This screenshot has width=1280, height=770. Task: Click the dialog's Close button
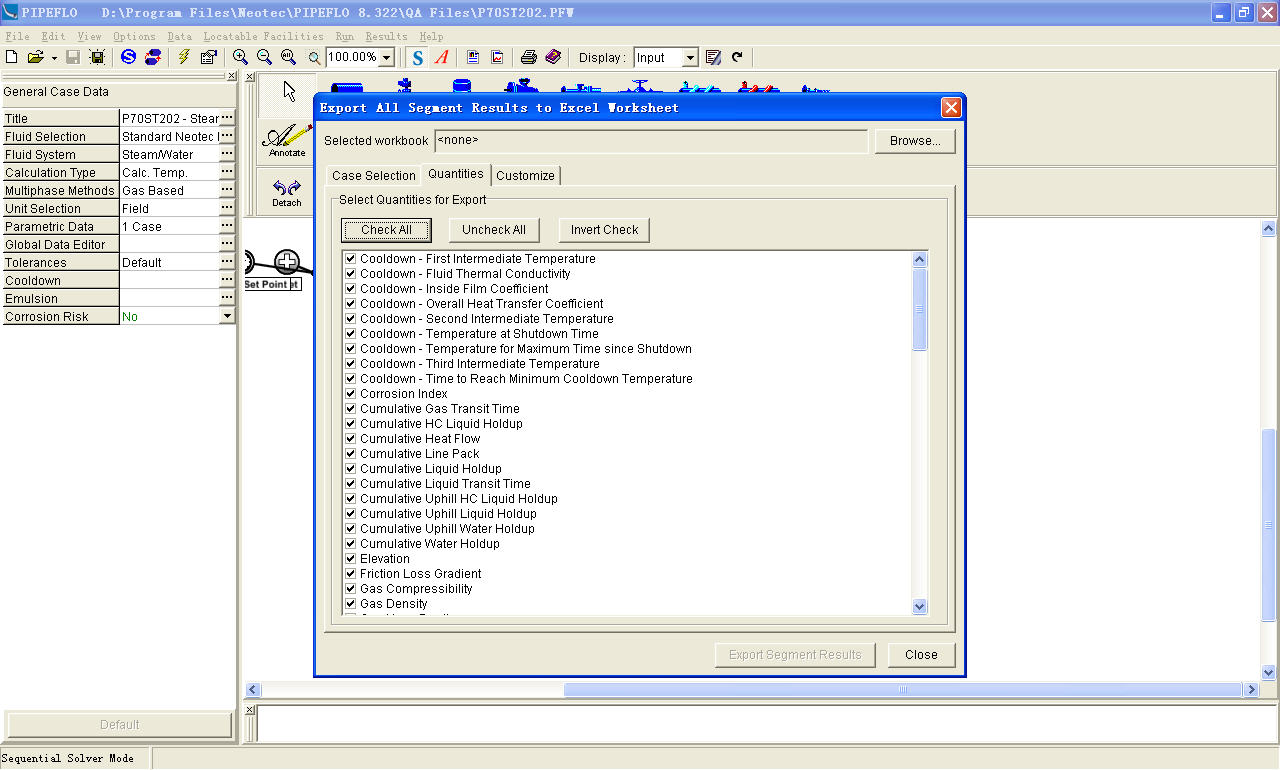(921, 655)
